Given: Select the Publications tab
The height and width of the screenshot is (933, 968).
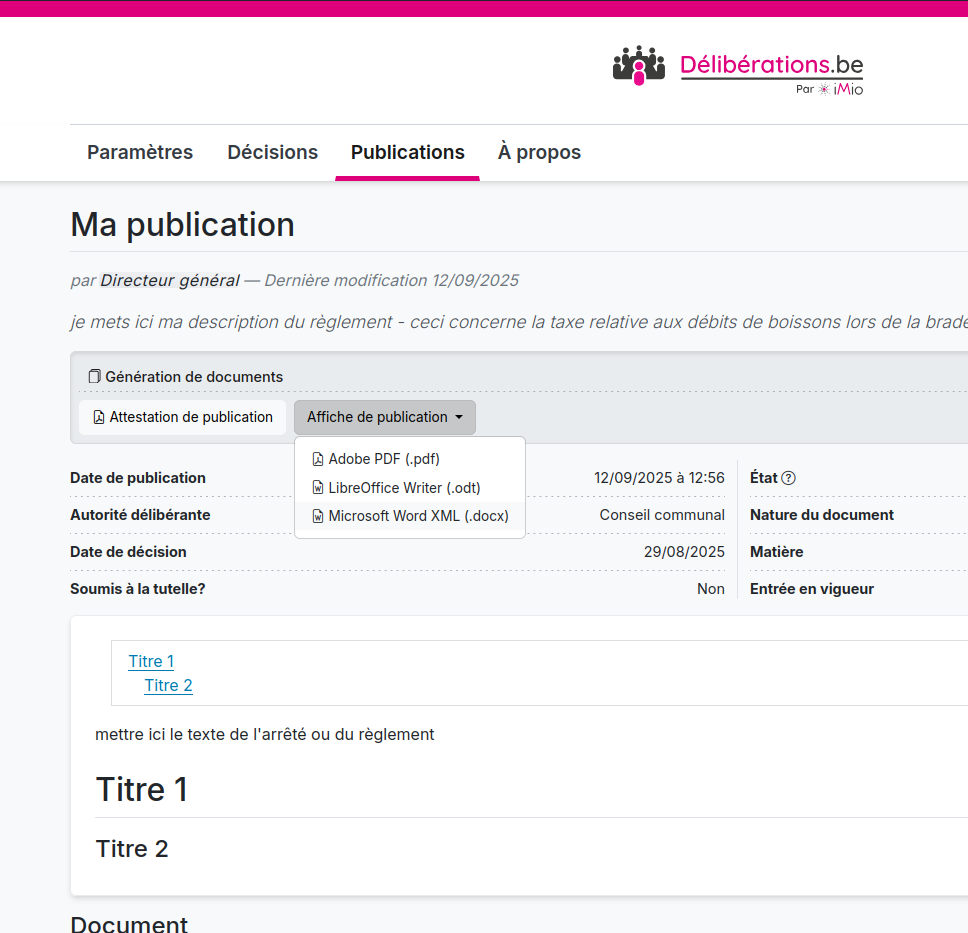Looking at the screenshot, I should [407, 152].
